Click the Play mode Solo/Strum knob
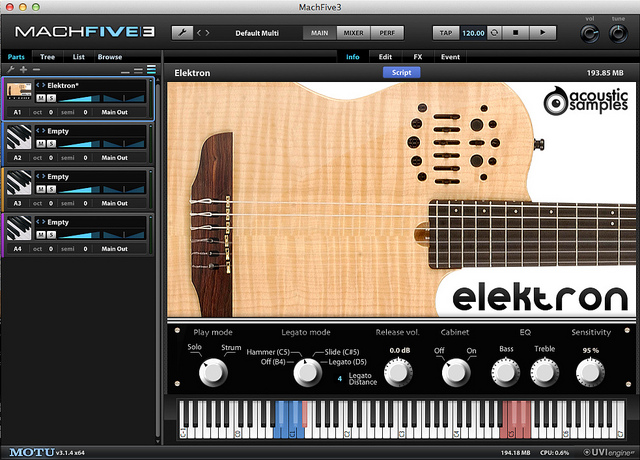 [x=213, y=373]
